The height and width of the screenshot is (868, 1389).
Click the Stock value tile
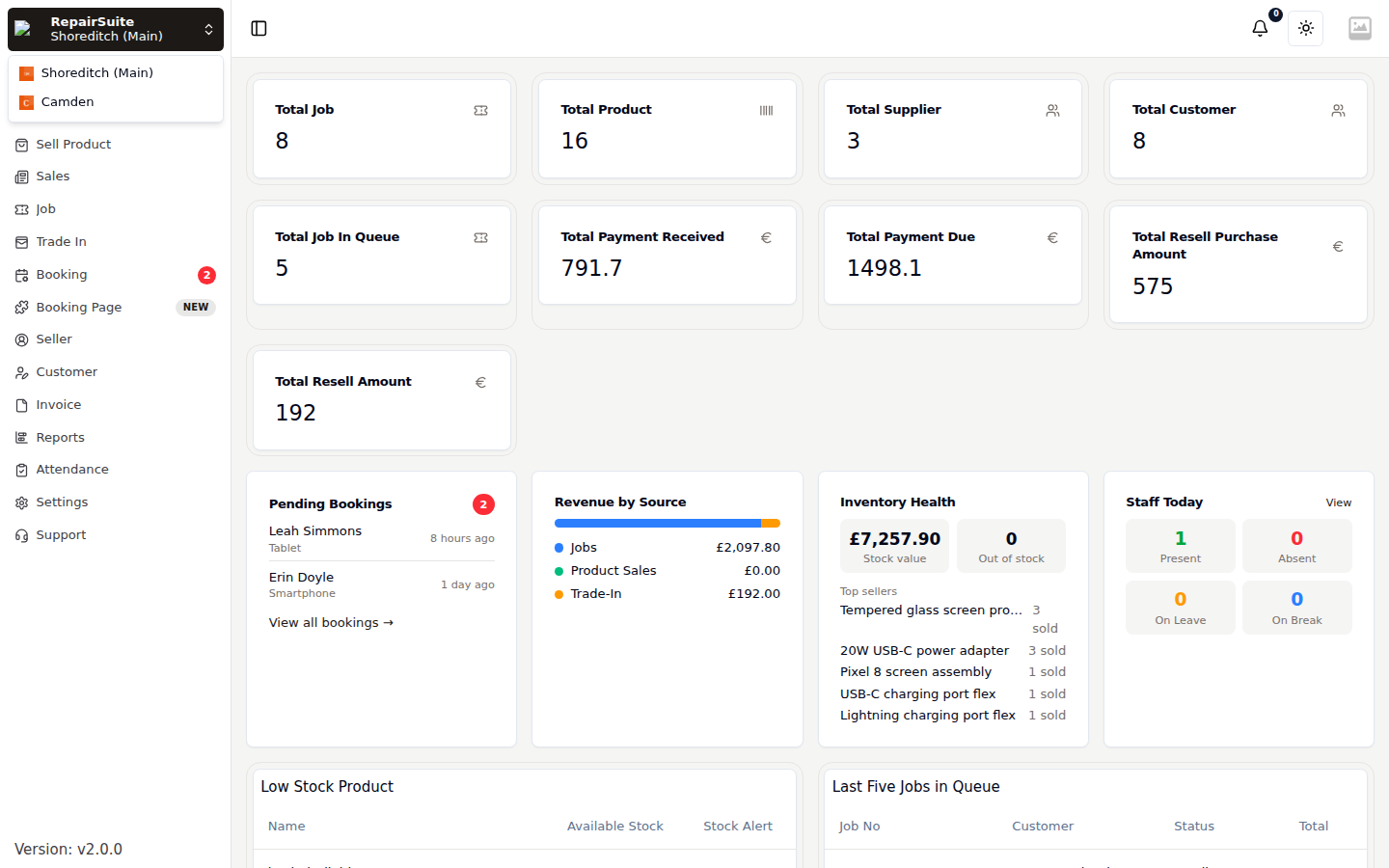[894, 546]
